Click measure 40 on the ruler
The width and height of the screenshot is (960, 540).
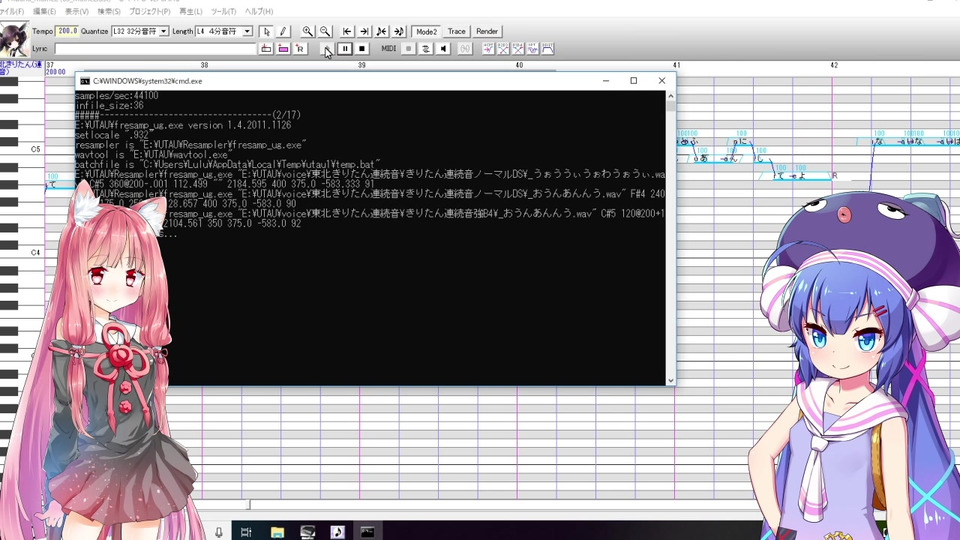point(519,65)
